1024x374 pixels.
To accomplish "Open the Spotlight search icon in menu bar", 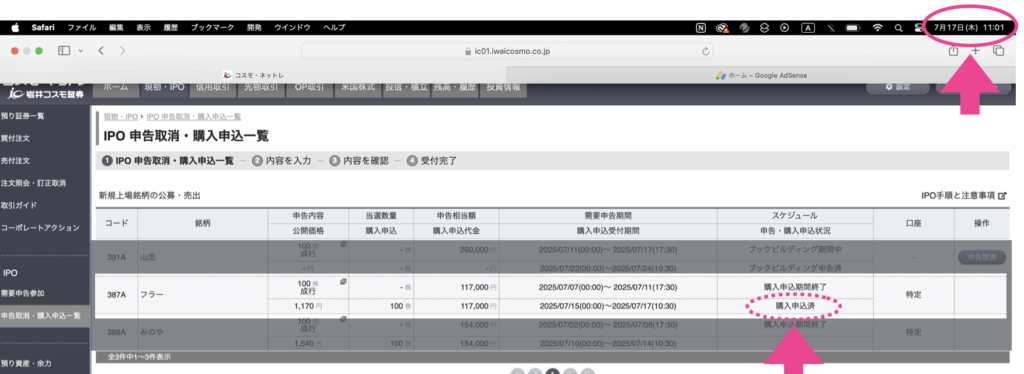I will pos(899,28).
